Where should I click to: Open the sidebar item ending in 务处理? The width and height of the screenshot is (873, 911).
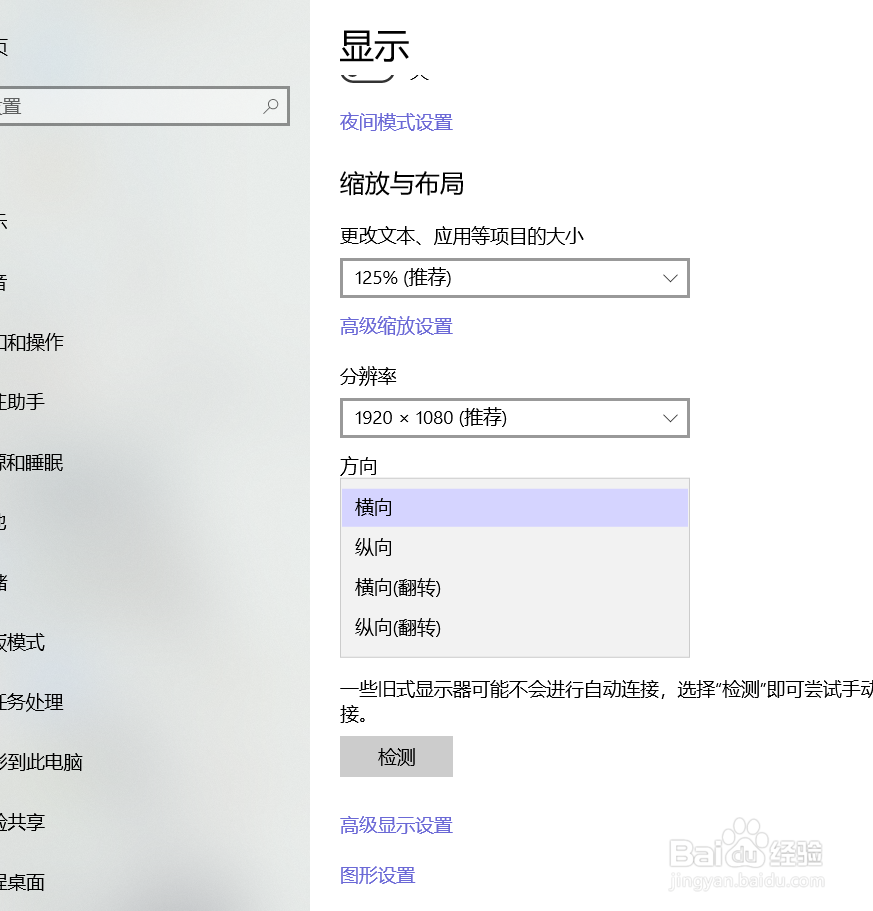pos(31,702)
